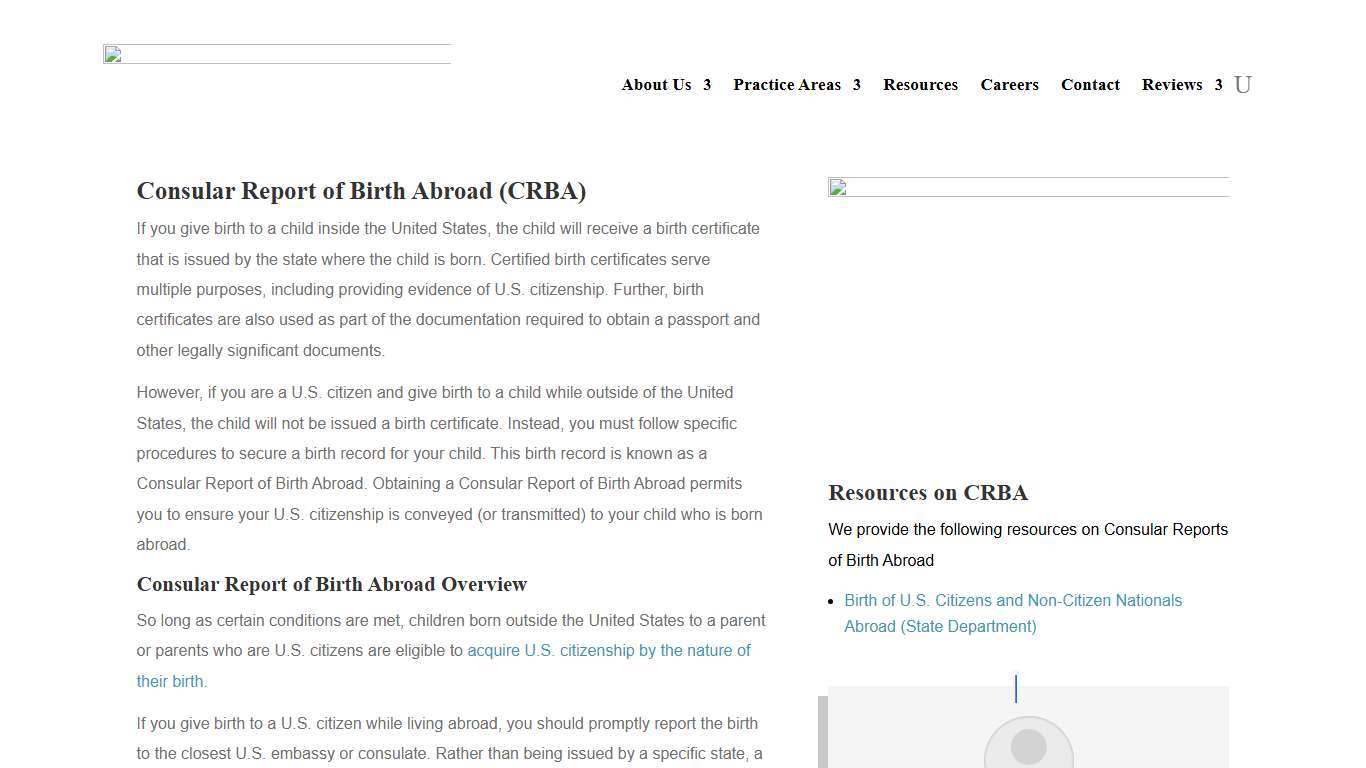This screenshot has height=768, width=1366.
Task: Click the blue divider above the testimonial widget
Action: click(1016, 688)
